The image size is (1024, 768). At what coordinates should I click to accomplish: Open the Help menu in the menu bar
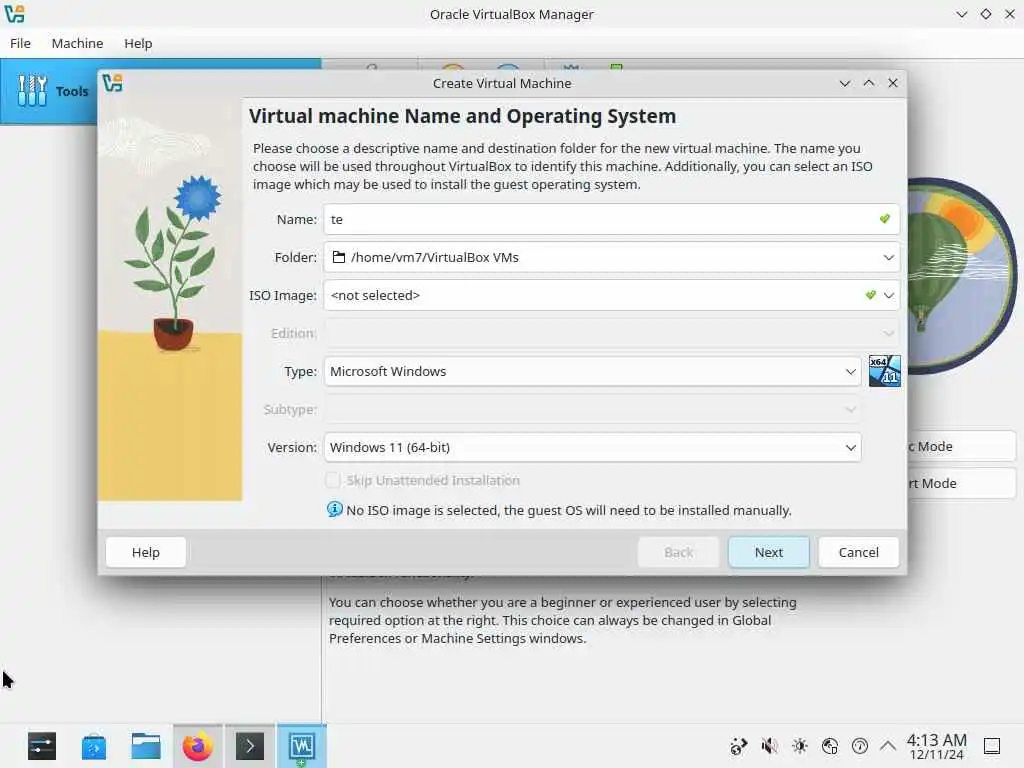click(x=138, y=43)
